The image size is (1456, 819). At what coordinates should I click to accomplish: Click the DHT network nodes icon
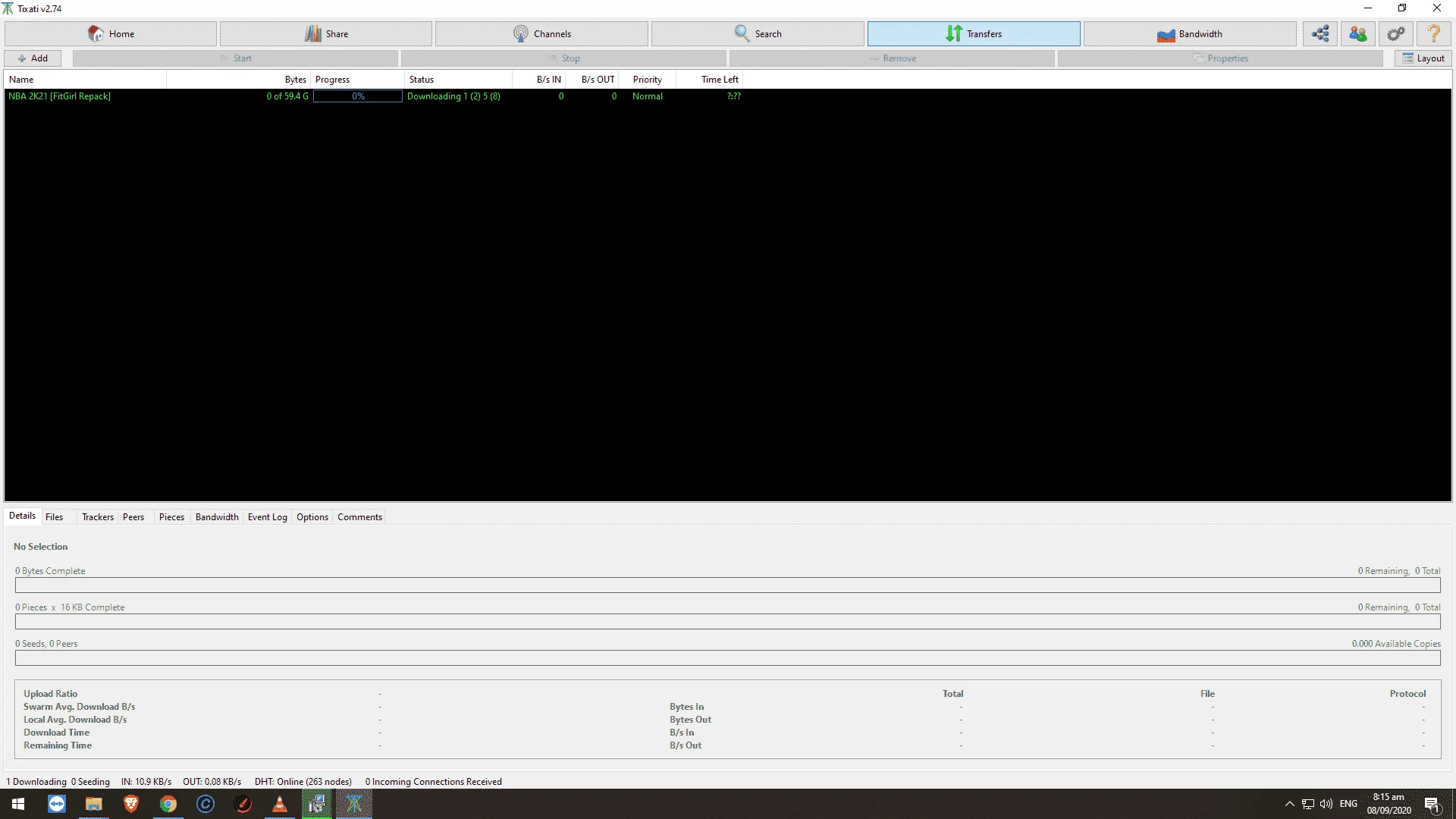coord(1320,33)
